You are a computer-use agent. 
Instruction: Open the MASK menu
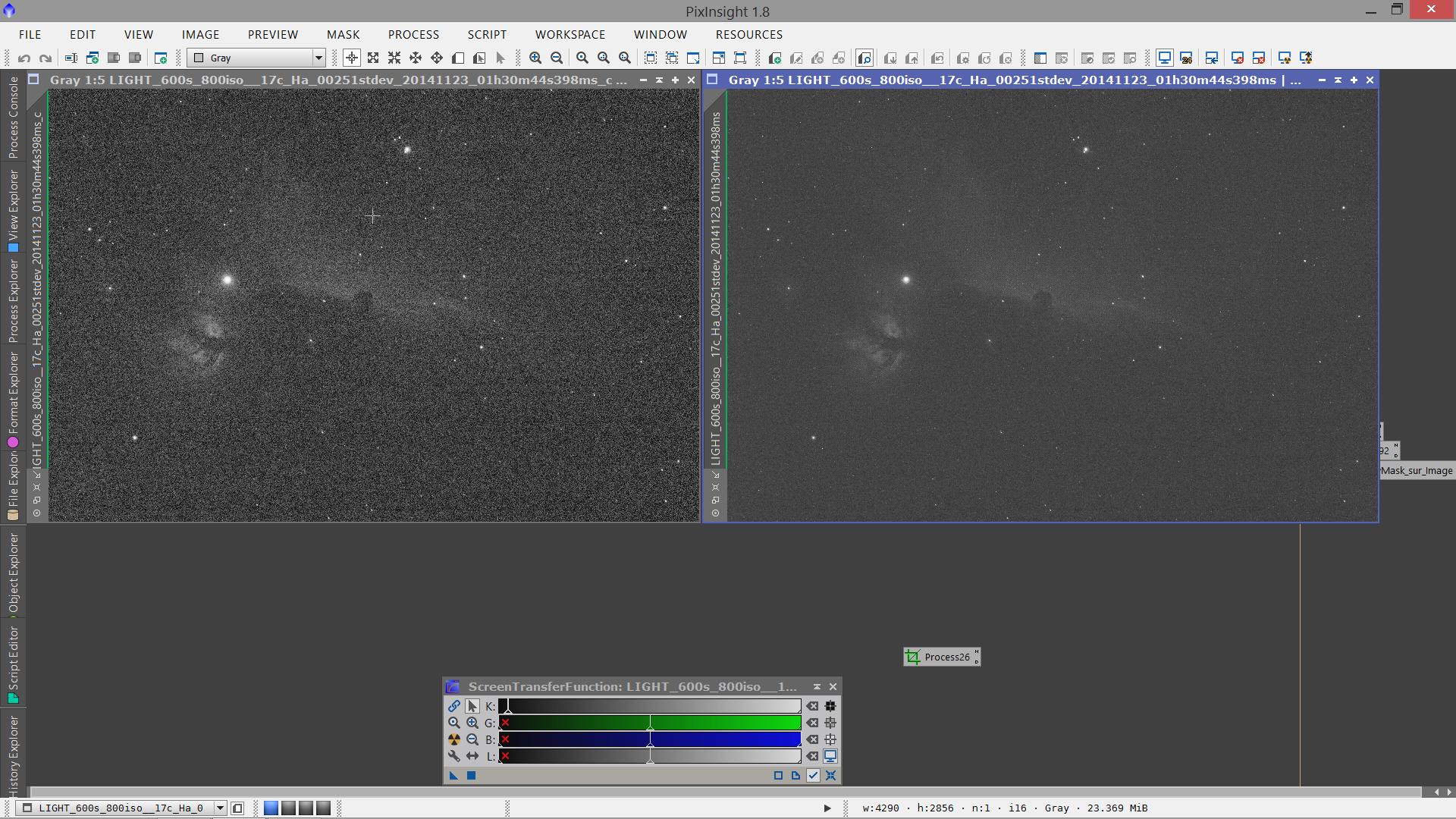point(343,35)
